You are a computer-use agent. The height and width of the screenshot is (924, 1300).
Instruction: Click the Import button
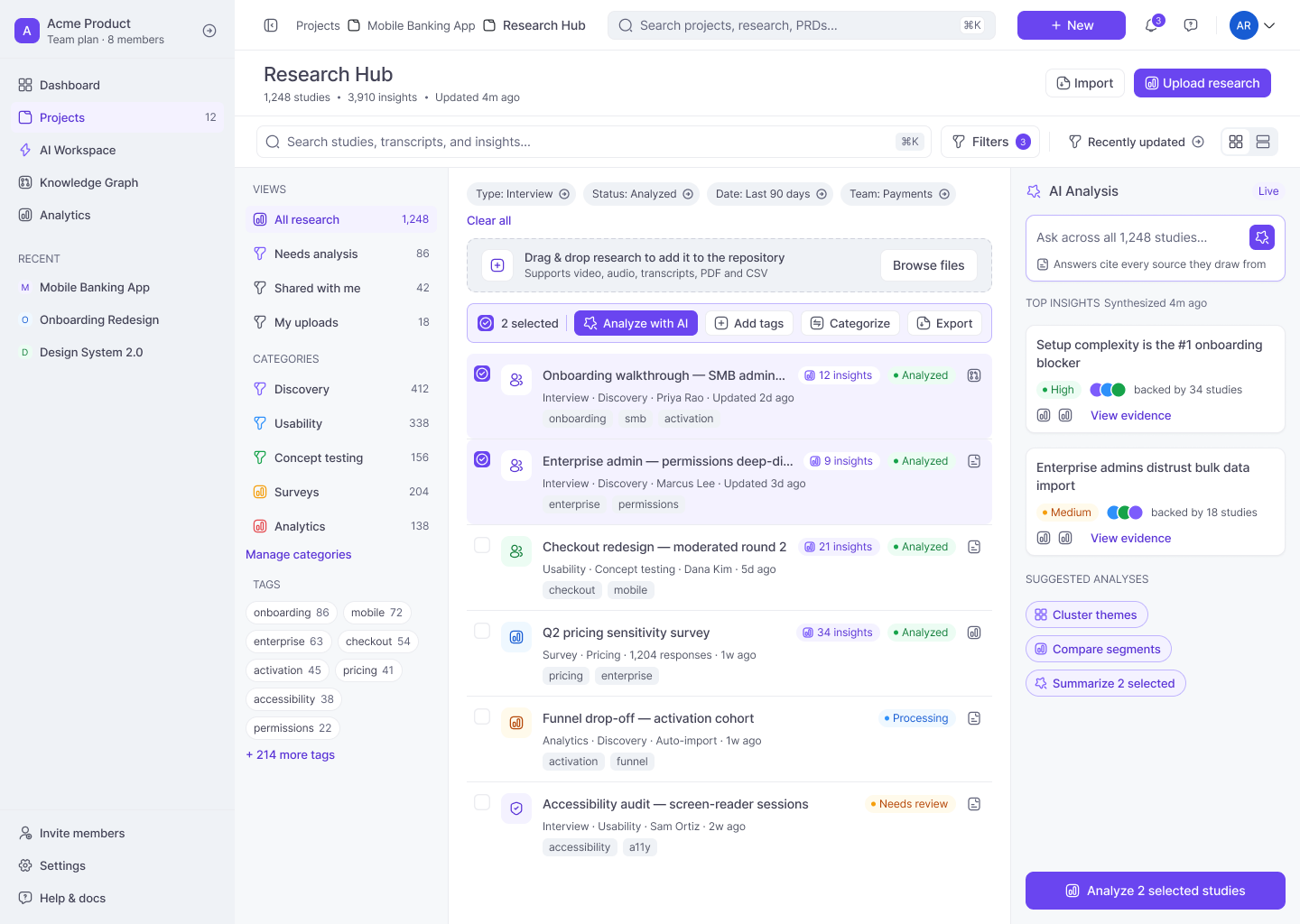point(1085,83)
